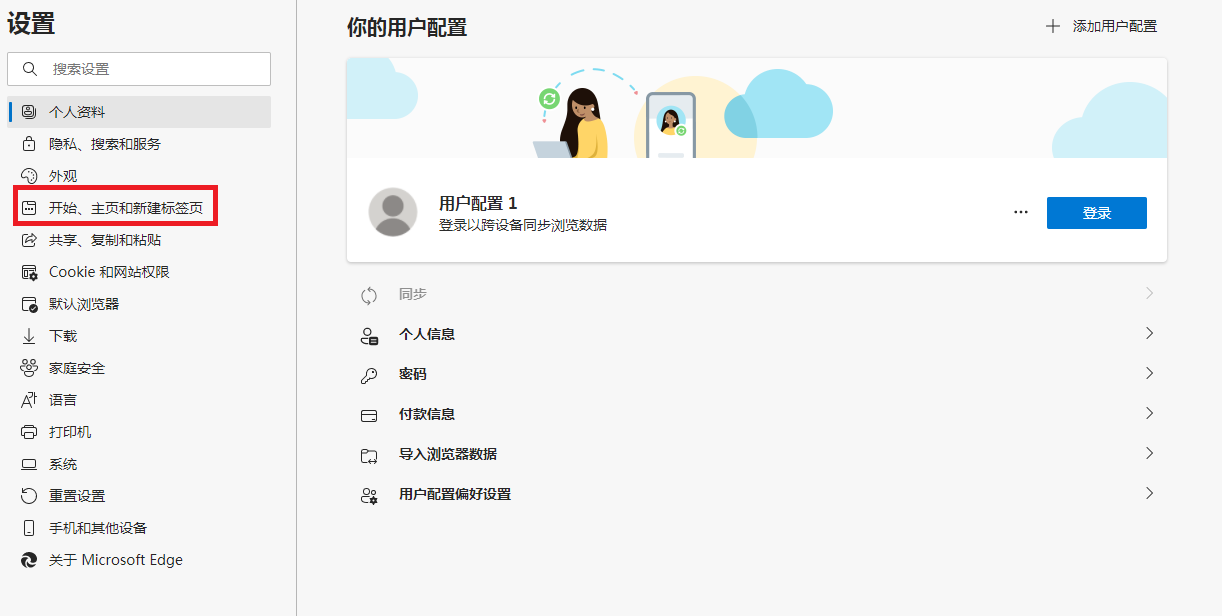This screenshot has height=616, width=1222.
Task: Open the 密码 key icon
Action: [369, 373]
